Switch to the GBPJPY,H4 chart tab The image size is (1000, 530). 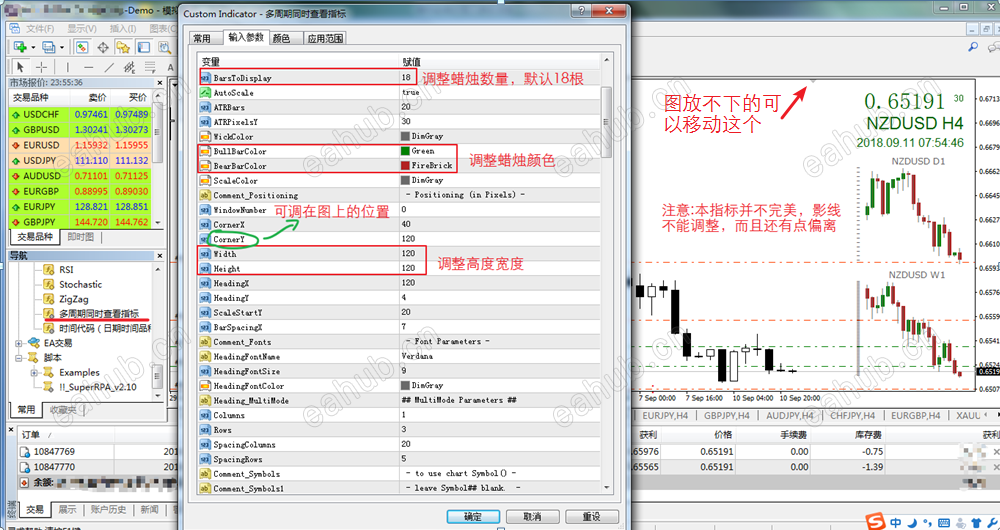pyautogui.click(x=726, y=415)
